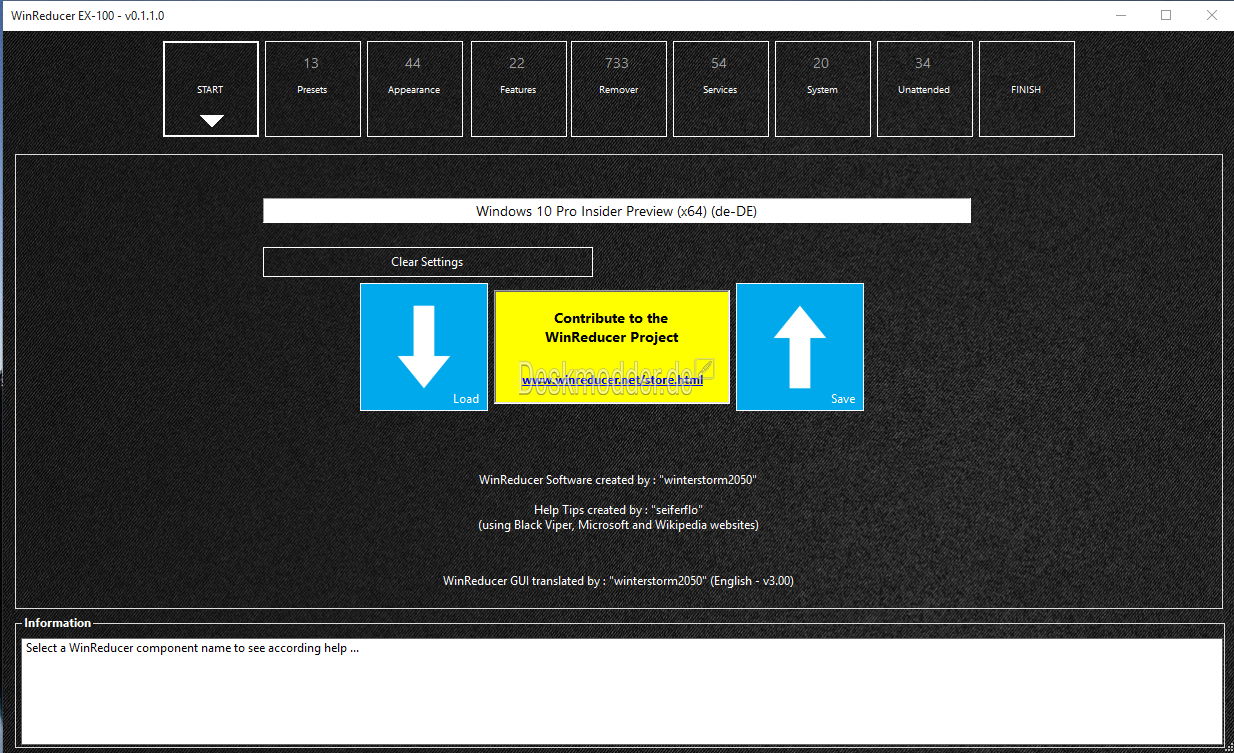Select the Remover tab

pyautogui.click(x=619, y=89)
